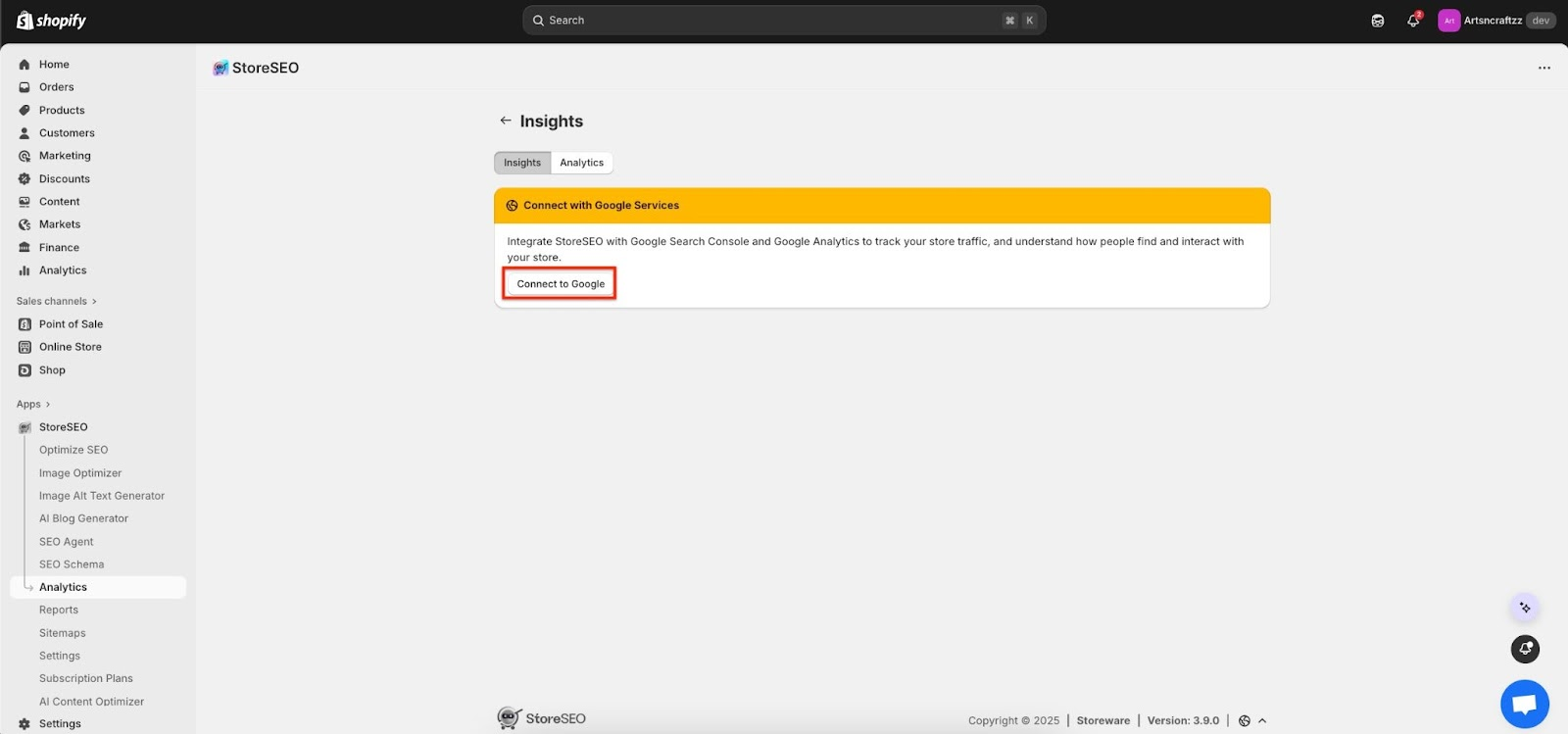Open the Shopify Analytics bar chart icon
Image resolution: width=1568 pixels, height=734 pixels.
(x=24, y=270)
